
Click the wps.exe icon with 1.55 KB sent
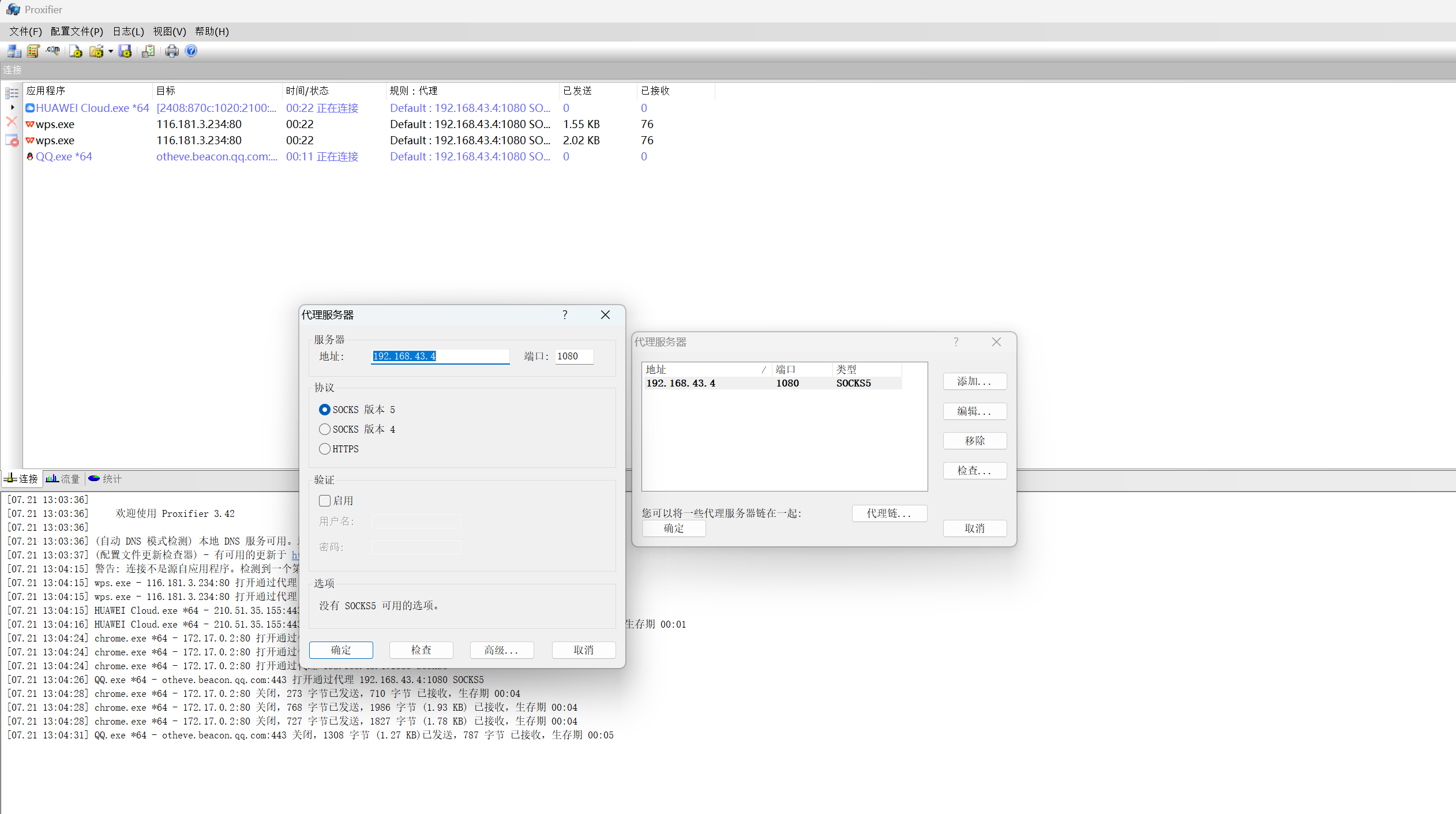point(30,124)
